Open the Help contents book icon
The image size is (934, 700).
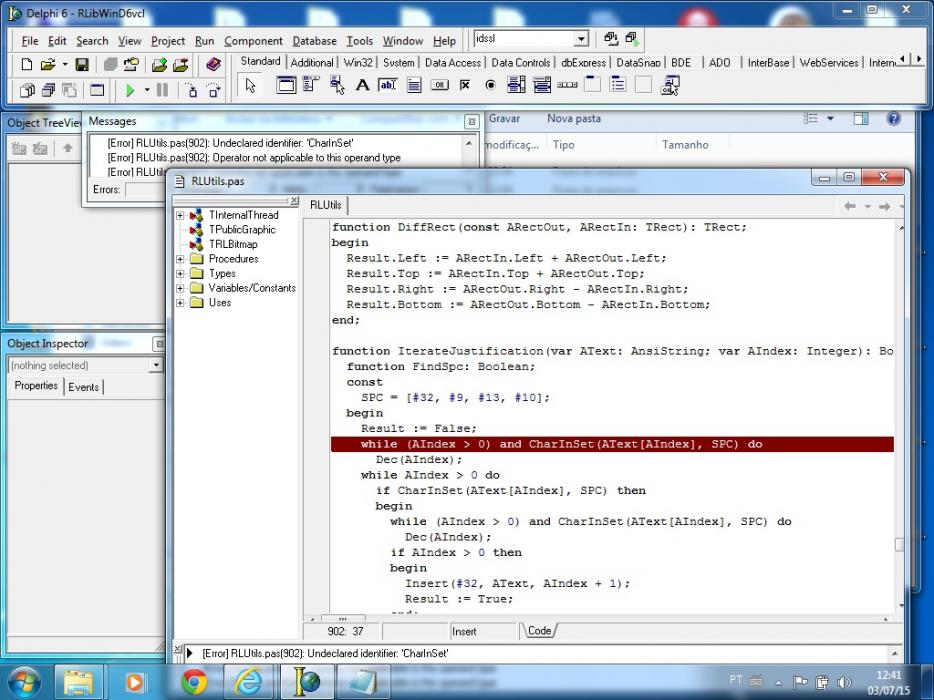tap(213, 64)
